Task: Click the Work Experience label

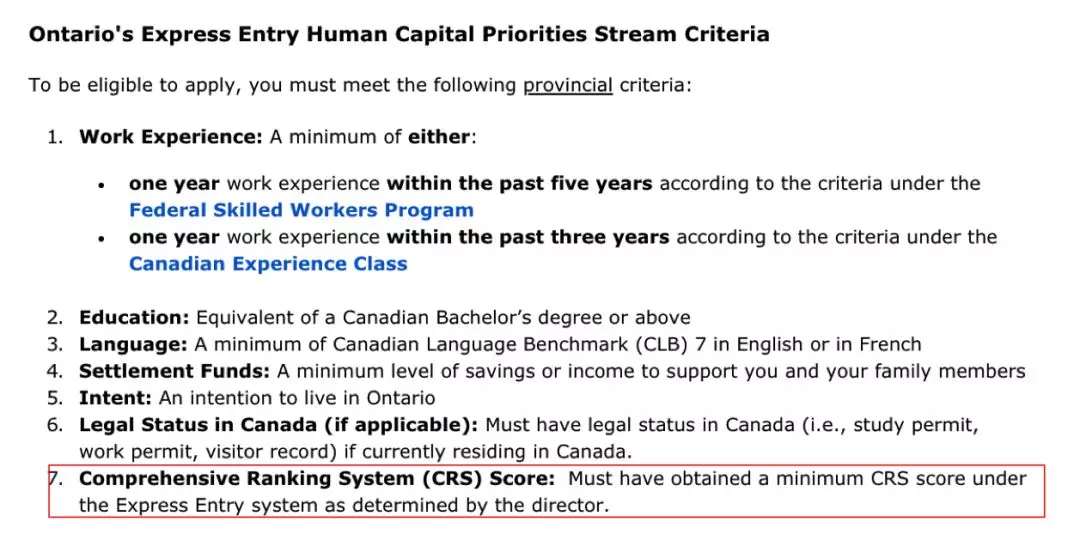Action: pos(172,137)
